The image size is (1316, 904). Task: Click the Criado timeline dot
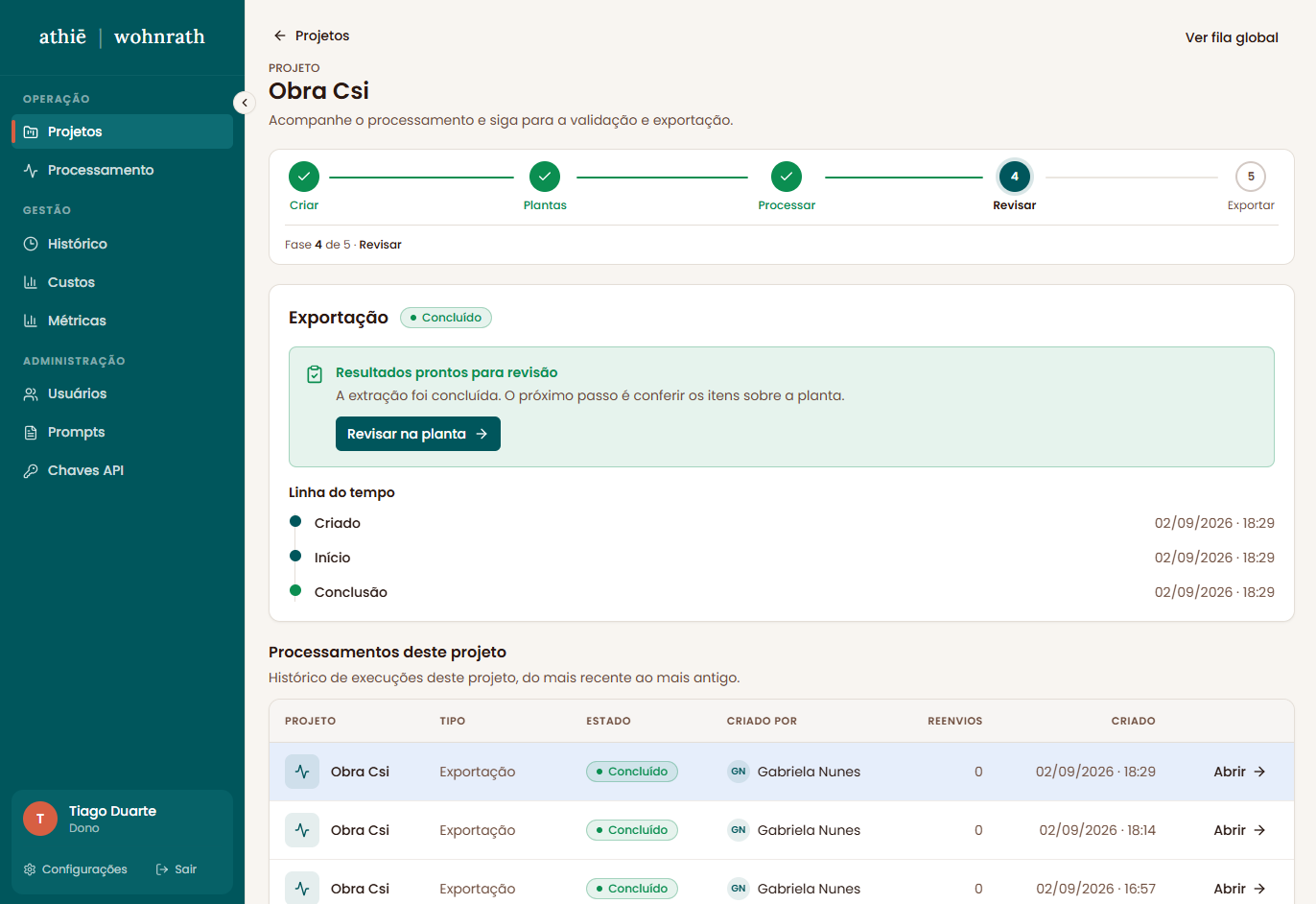tap(295, 522)
